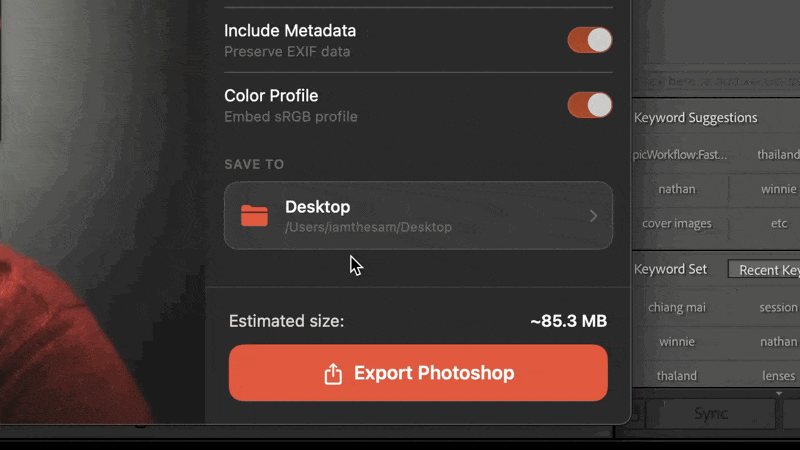Apply the session keyword from Keyword Set
Viewport: 800px width, 450px height.
778,307
